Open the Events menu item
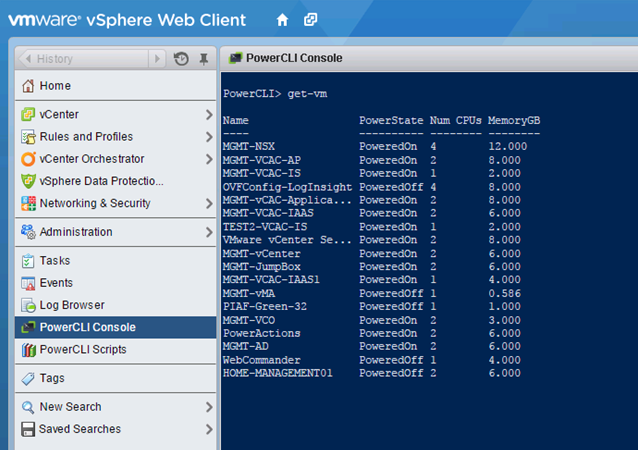 coord(116,283)
